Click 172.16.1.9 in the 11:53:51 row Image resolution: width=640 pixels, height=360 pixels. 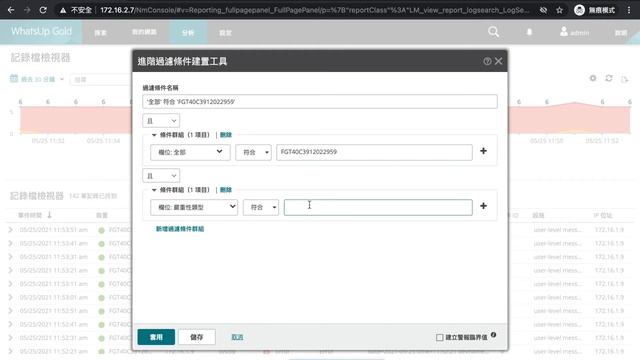(609, 230)
